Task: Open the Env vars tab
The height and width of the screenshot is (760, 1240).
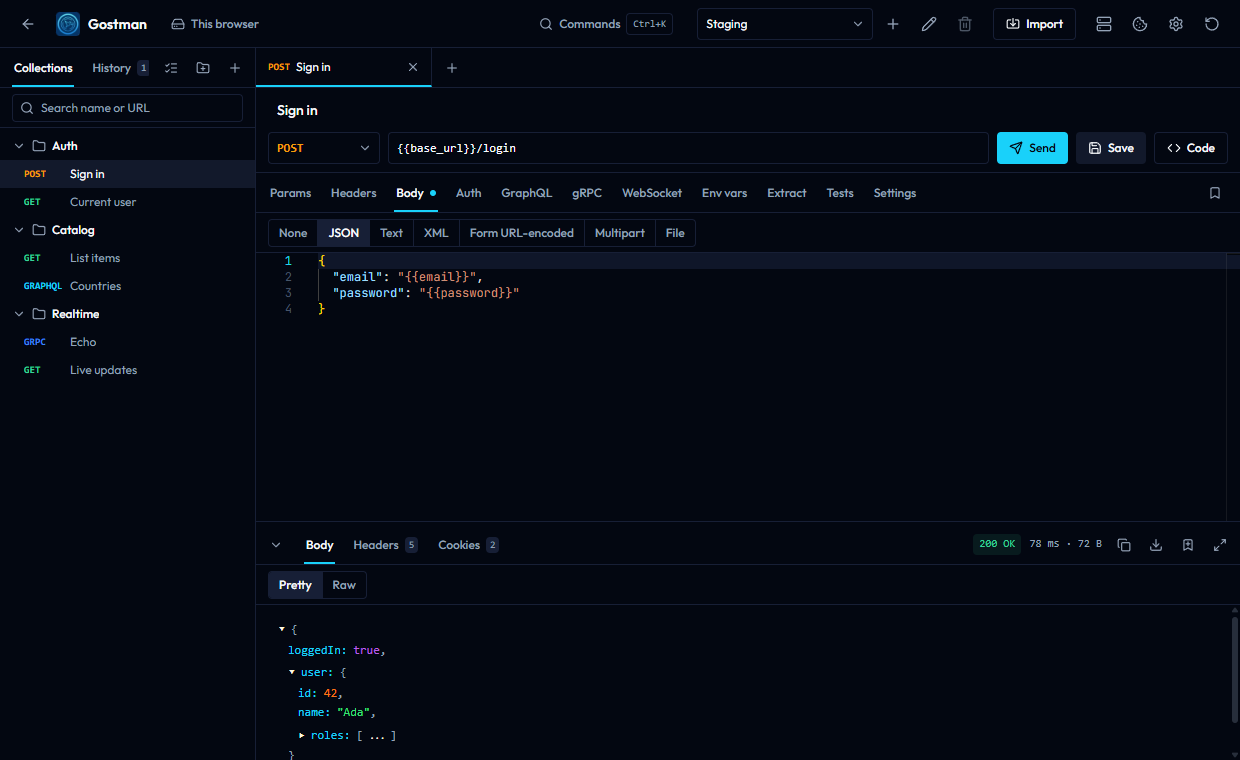Action: click(x=724, y=193)
